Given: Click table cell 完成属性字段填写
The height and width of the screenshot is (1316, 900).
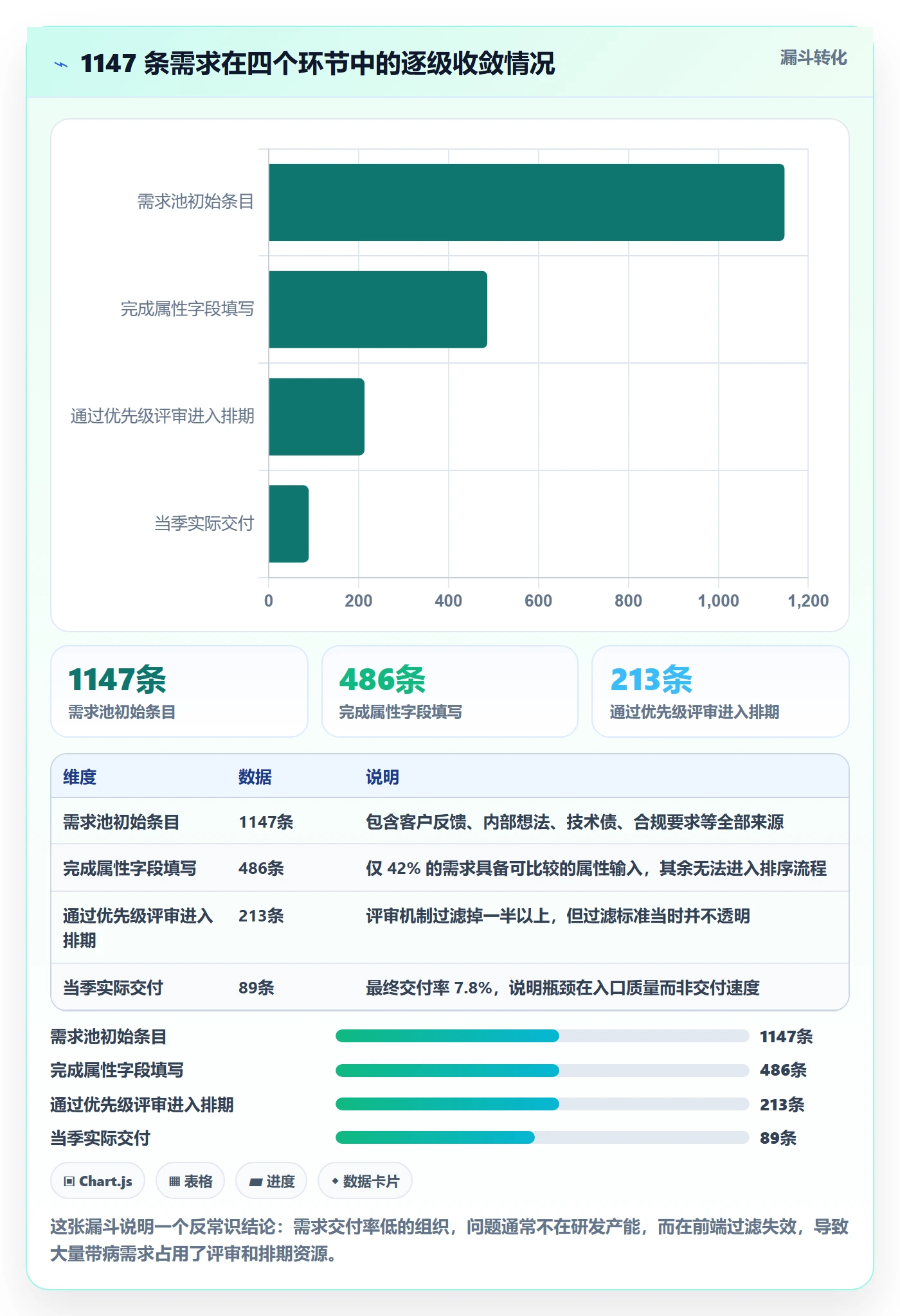Looking at the screenshot, I should point(129,868).
